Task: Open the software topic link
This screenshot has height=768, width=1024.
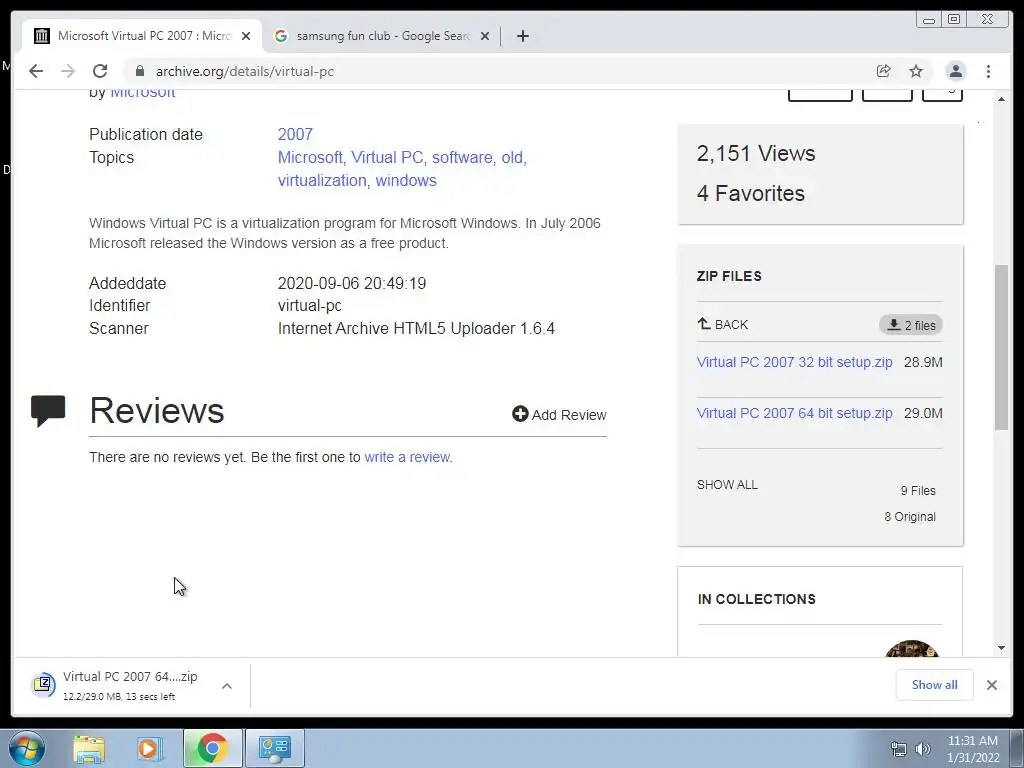Action: (462, 157)
